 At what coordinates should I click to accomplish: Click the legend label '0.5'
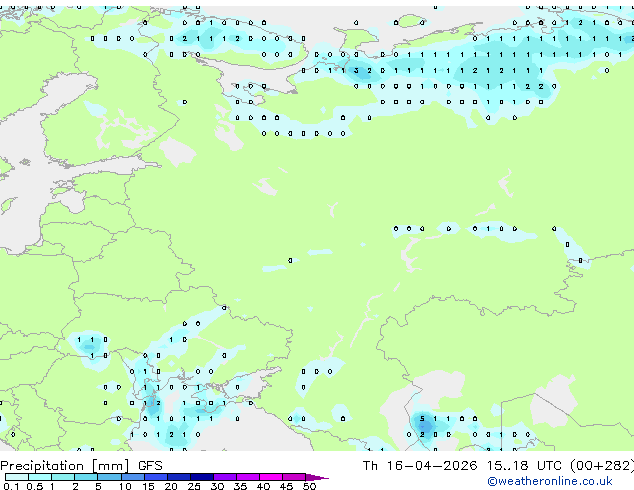coord(35,486)
